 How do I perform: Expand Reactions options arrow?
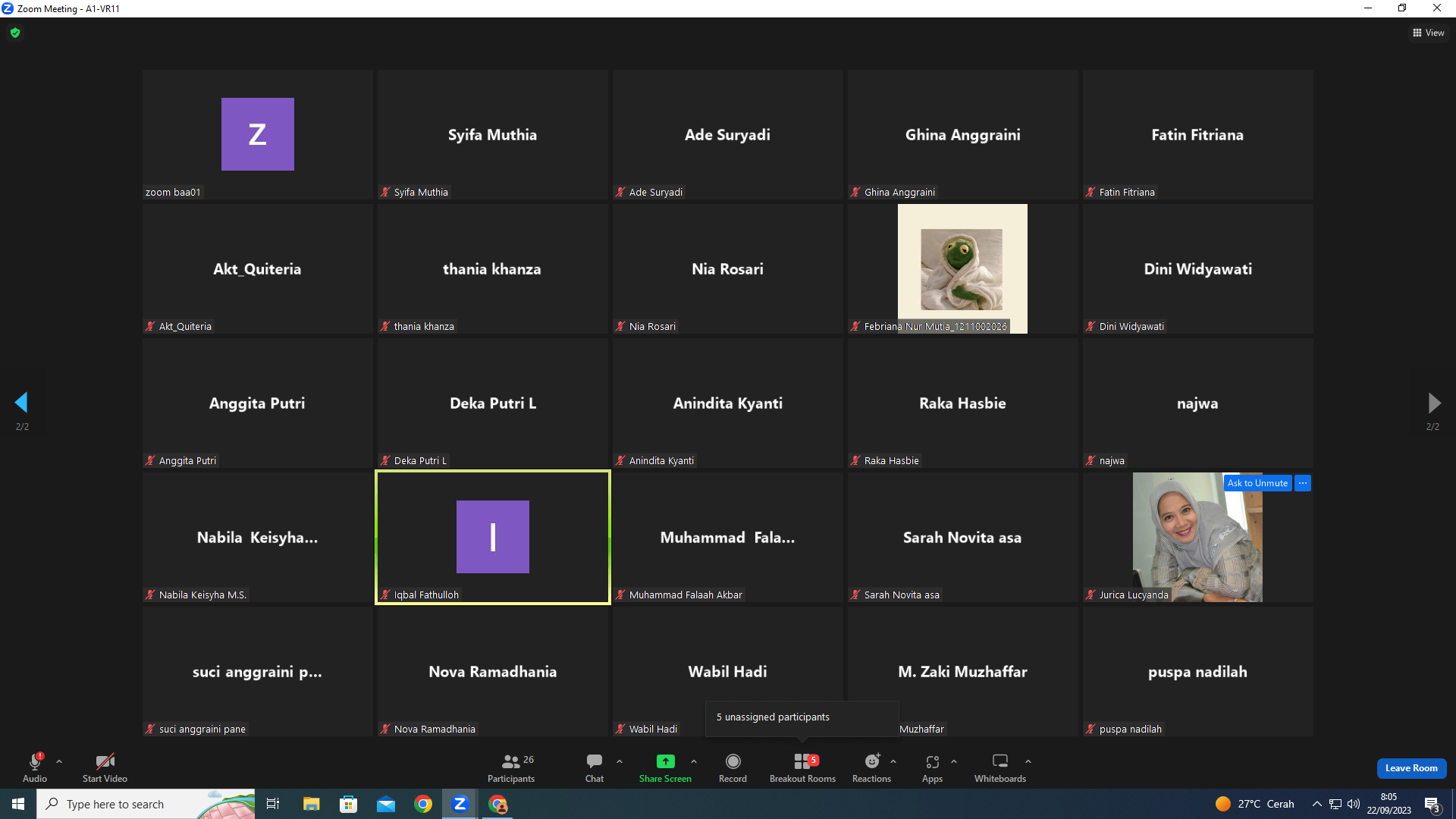(x=893, y=761)
